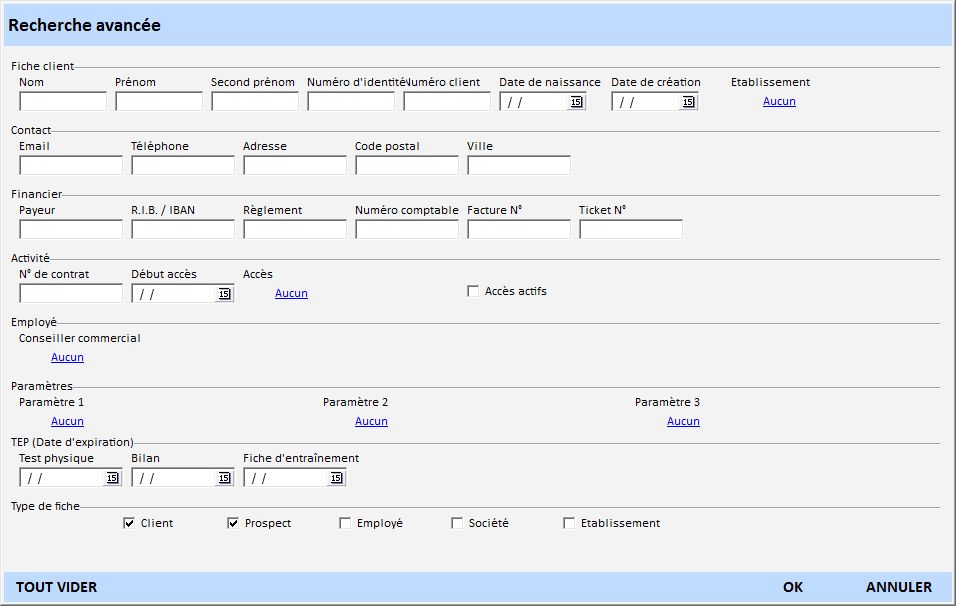Focus the Email input field
Viewport: 956px width, 606px height.
coord(71,165)
